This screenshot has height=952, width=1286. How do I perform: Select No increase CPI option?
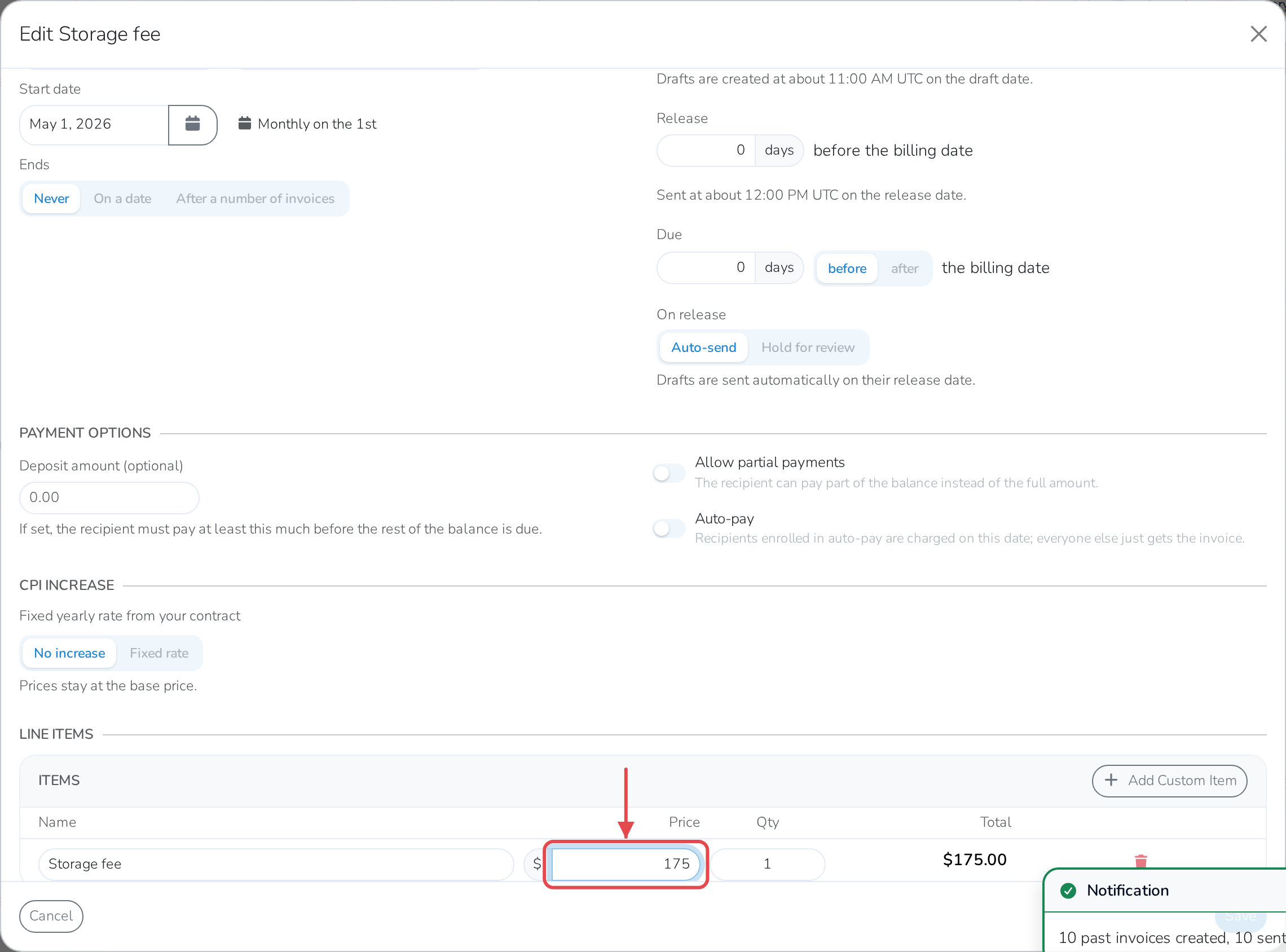[x=69, y=653]
